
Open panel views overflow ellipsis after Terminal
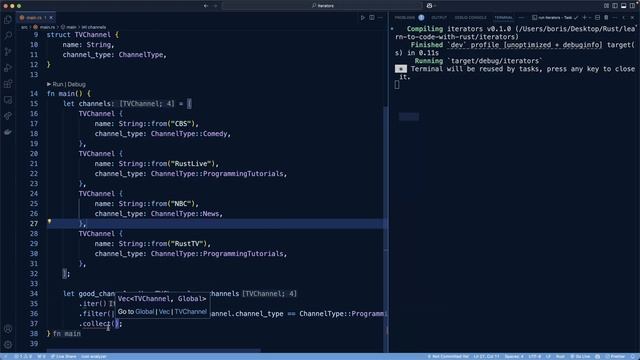point(521,18)
